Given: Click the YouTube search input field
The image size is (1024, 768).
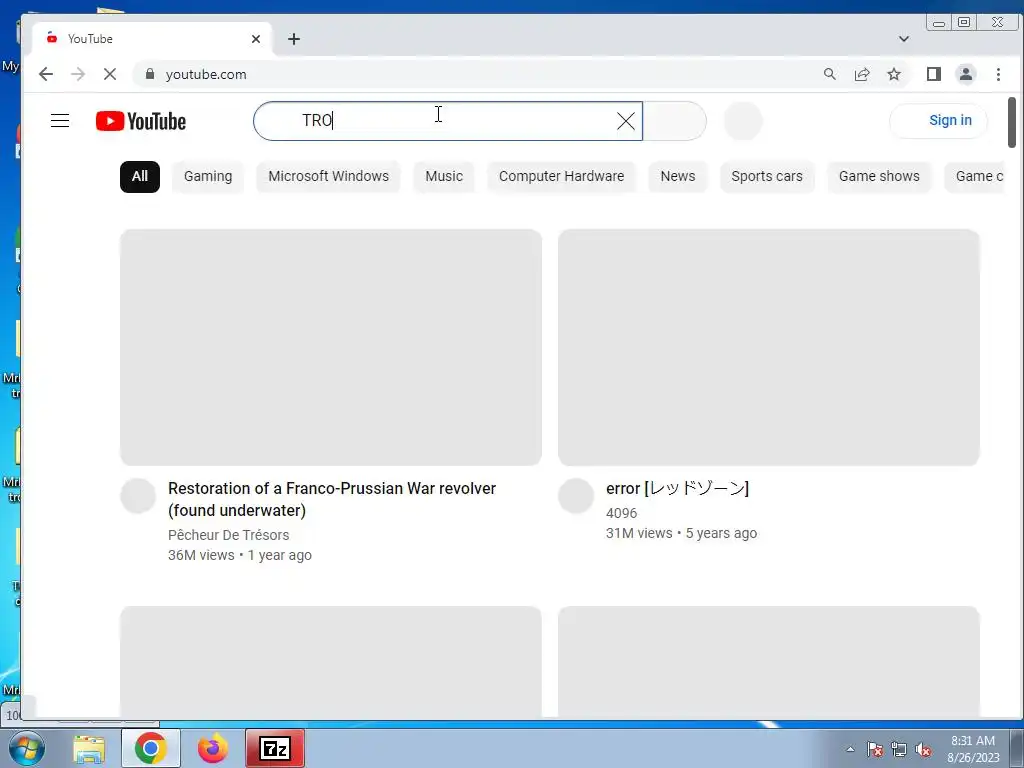Looking at the screenshot, I should (448, 121).
